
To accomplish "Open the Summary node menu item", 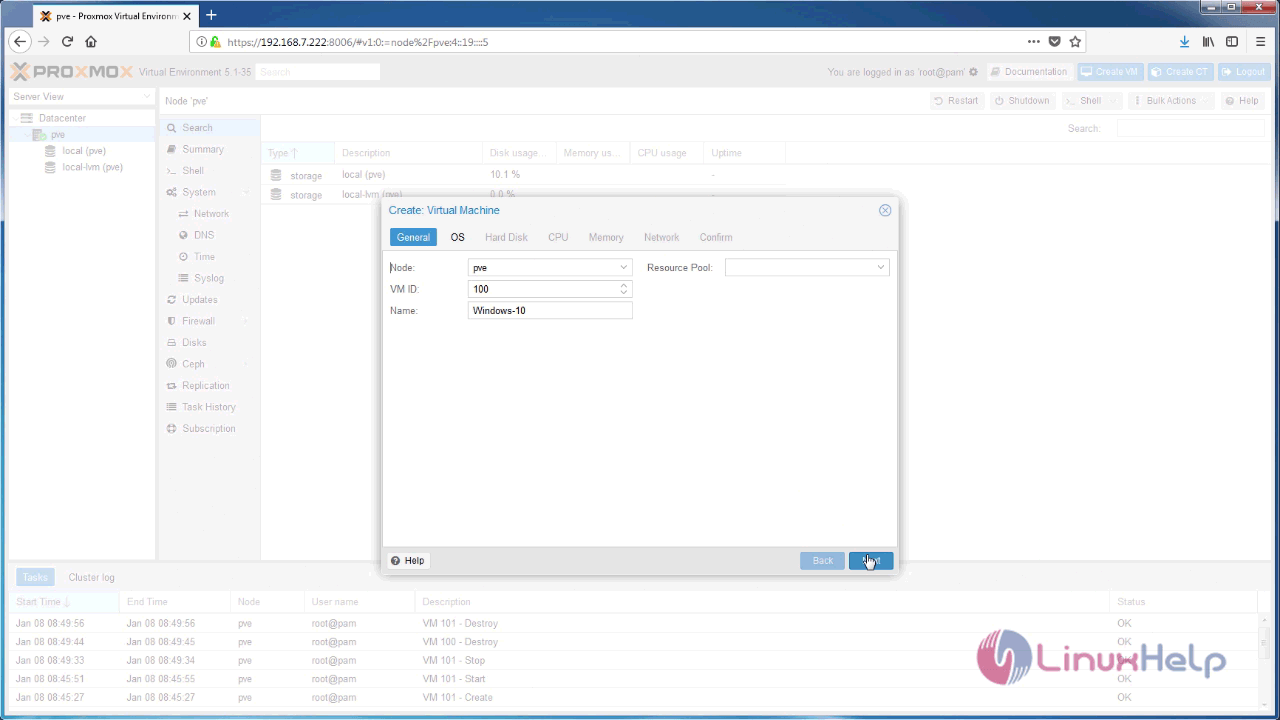I will tap(209, 149).
